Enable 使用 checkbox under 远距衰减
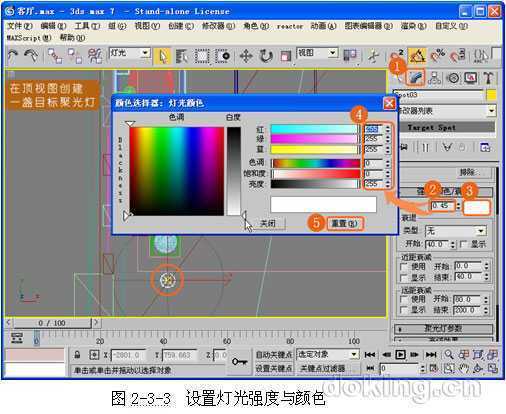This screenshot has height=414, width=506. coord(404,299)
